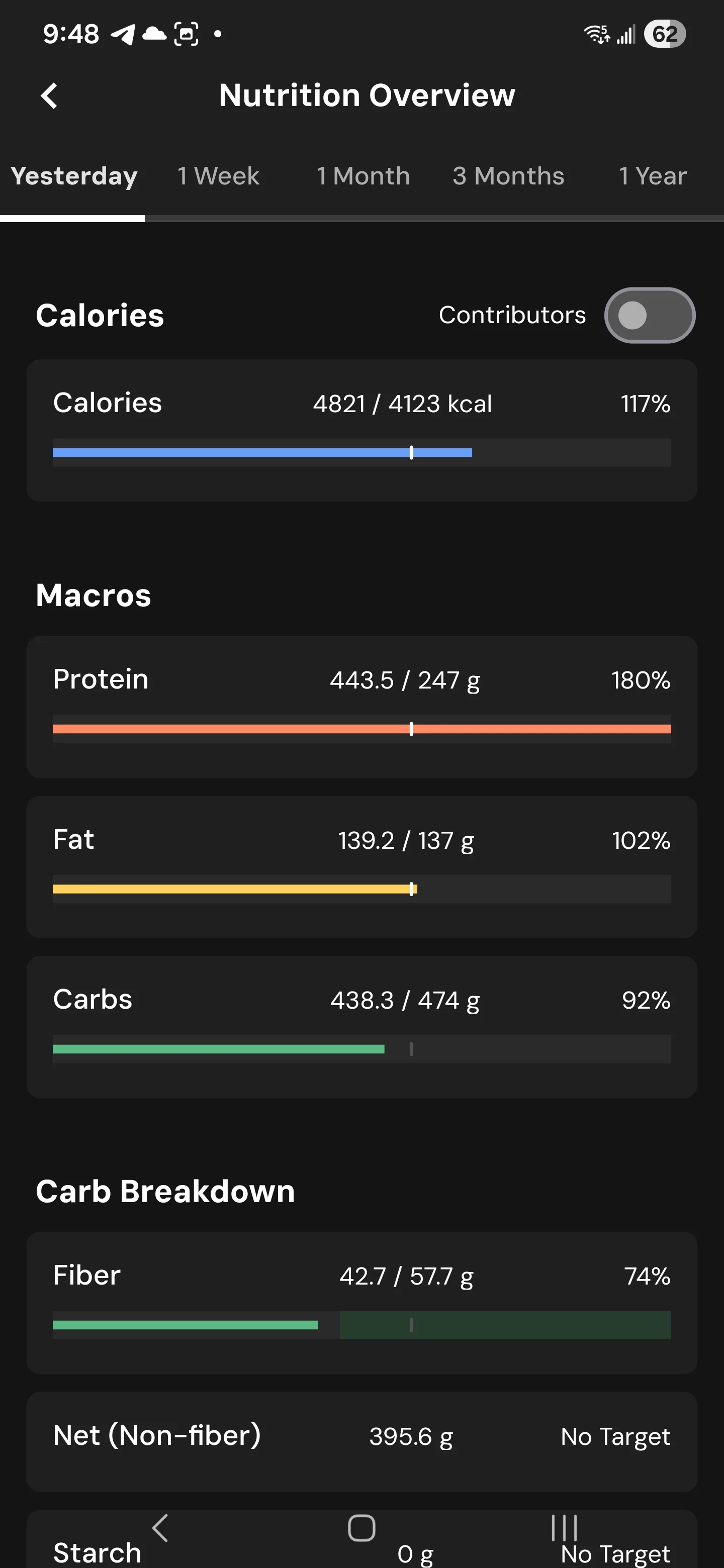Tap the cloud icon in status bar
The image size is (724, 1568).
point(154,34)
